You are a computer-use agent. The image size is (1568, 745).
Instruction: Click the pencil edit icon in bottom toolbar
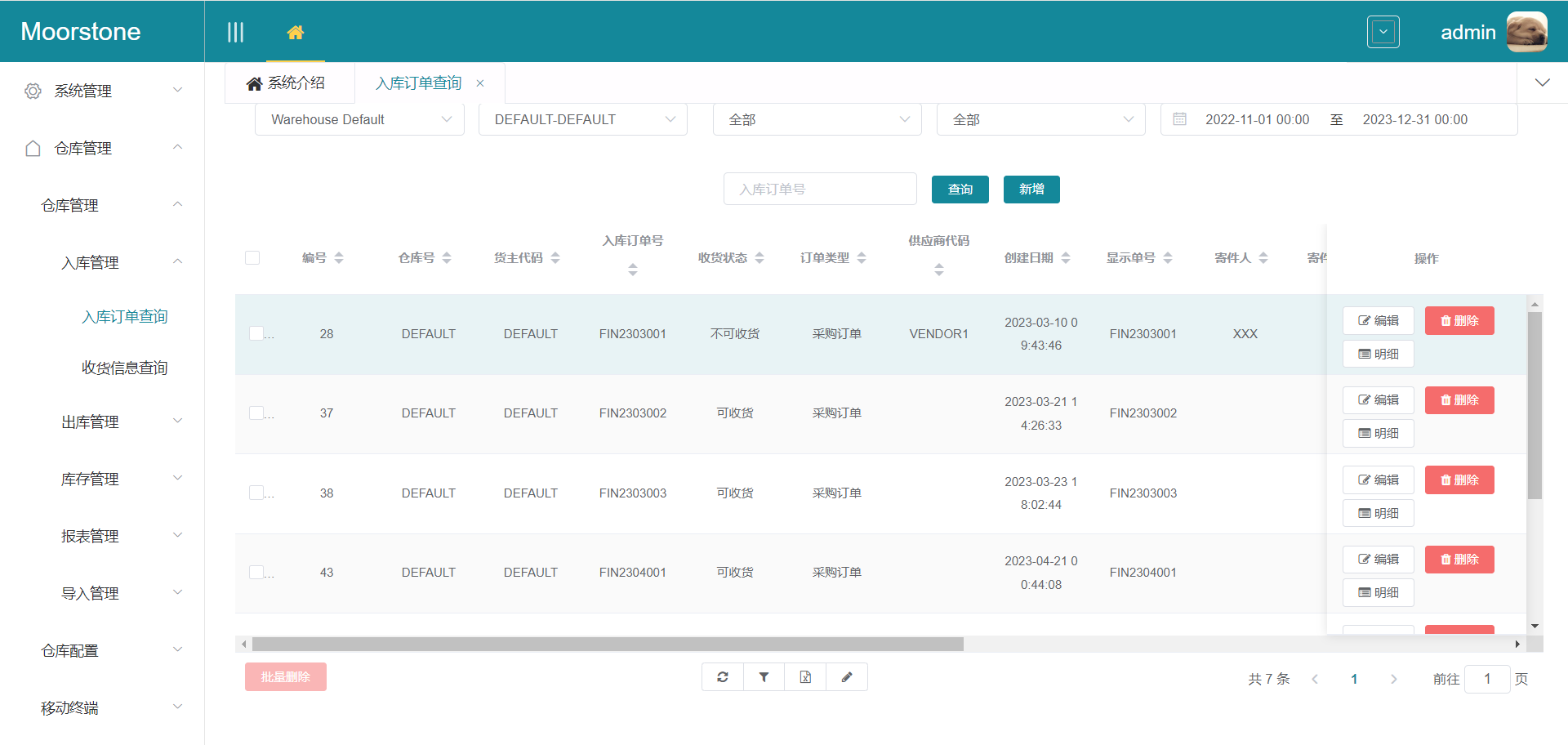click(x=847, y=677)
